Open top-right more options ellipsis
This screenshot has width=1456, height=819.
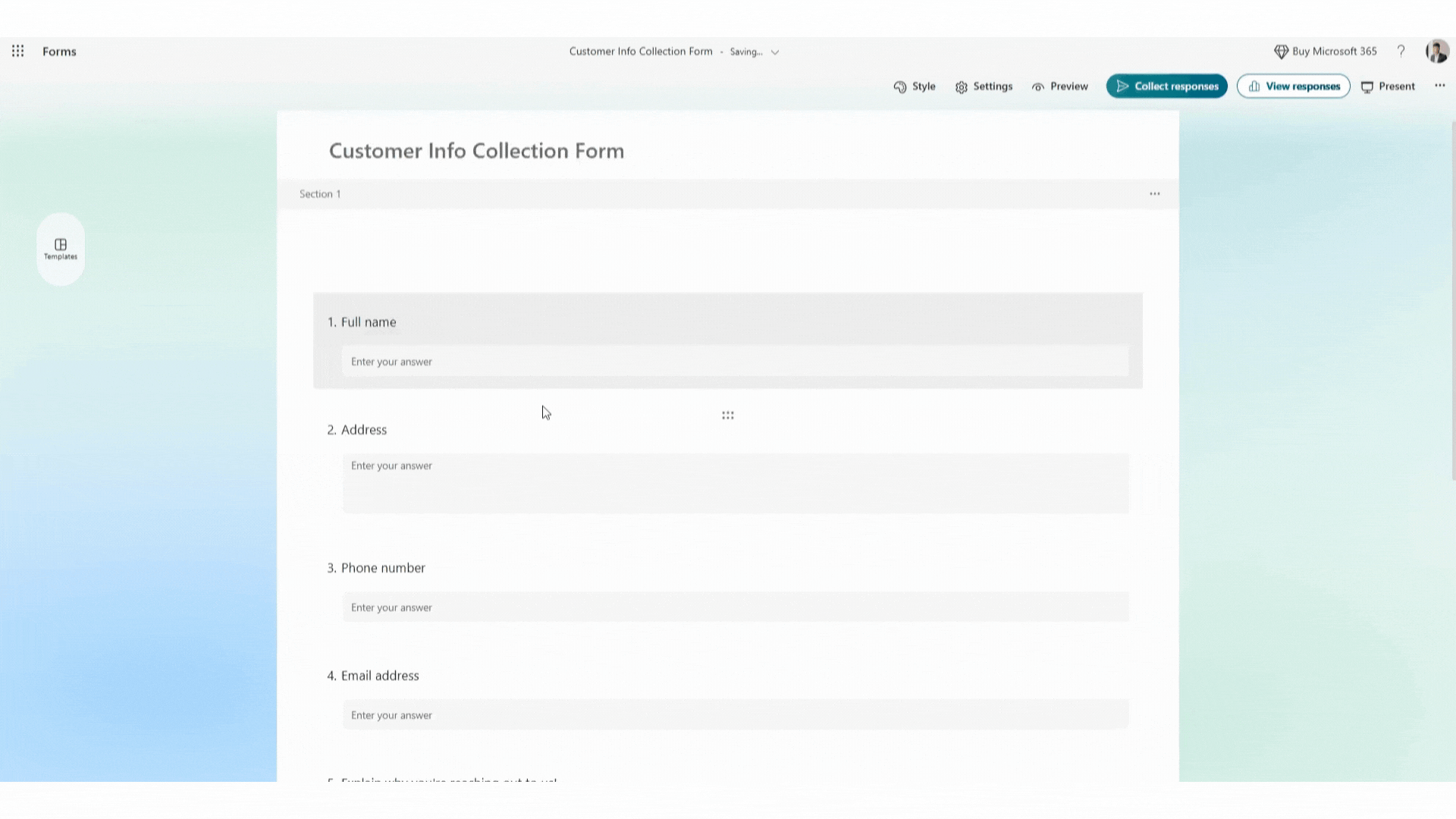[1439, 86]
